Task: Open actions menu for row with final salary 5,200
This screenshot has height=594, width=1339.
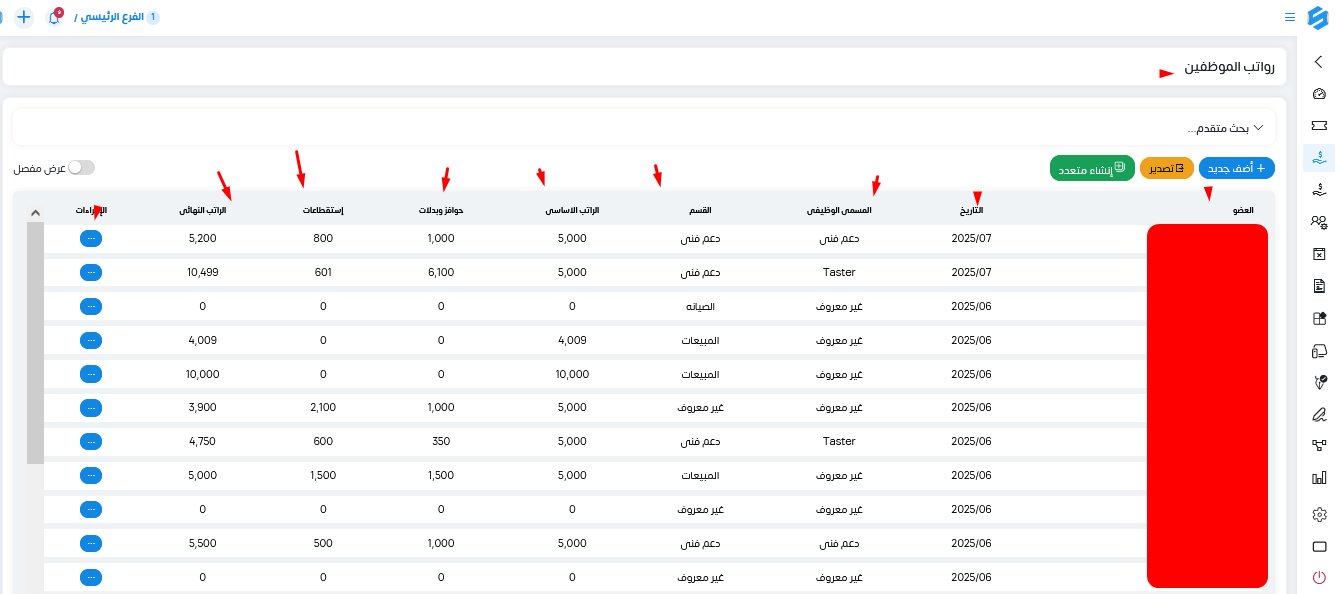Action: pyautogui.click(x=91, y=238)
